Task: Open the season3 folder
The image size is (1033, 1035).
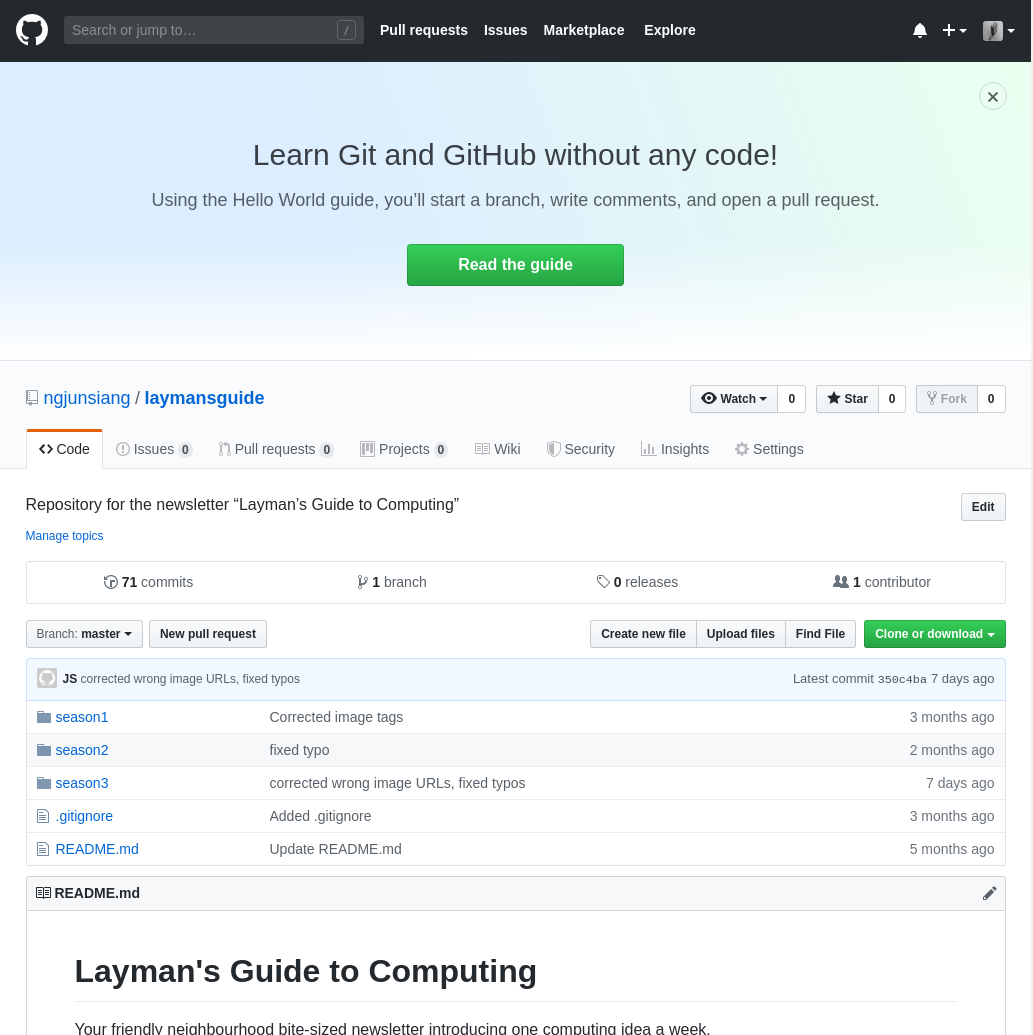Action: click(82, 783)
